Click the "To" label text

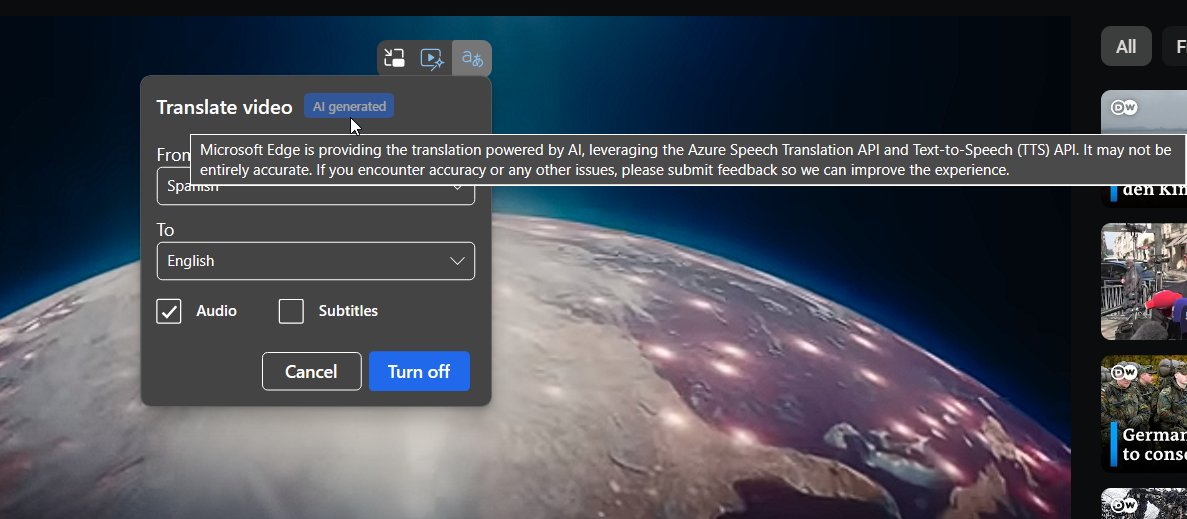click(165, 230)
